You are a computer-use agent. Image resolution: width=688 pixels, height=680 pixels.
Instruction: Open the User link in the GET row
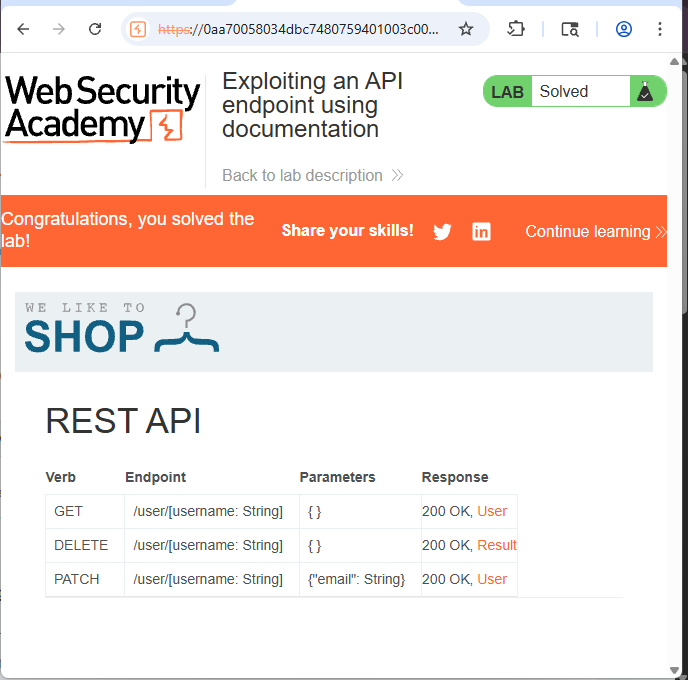click(492, 511)
